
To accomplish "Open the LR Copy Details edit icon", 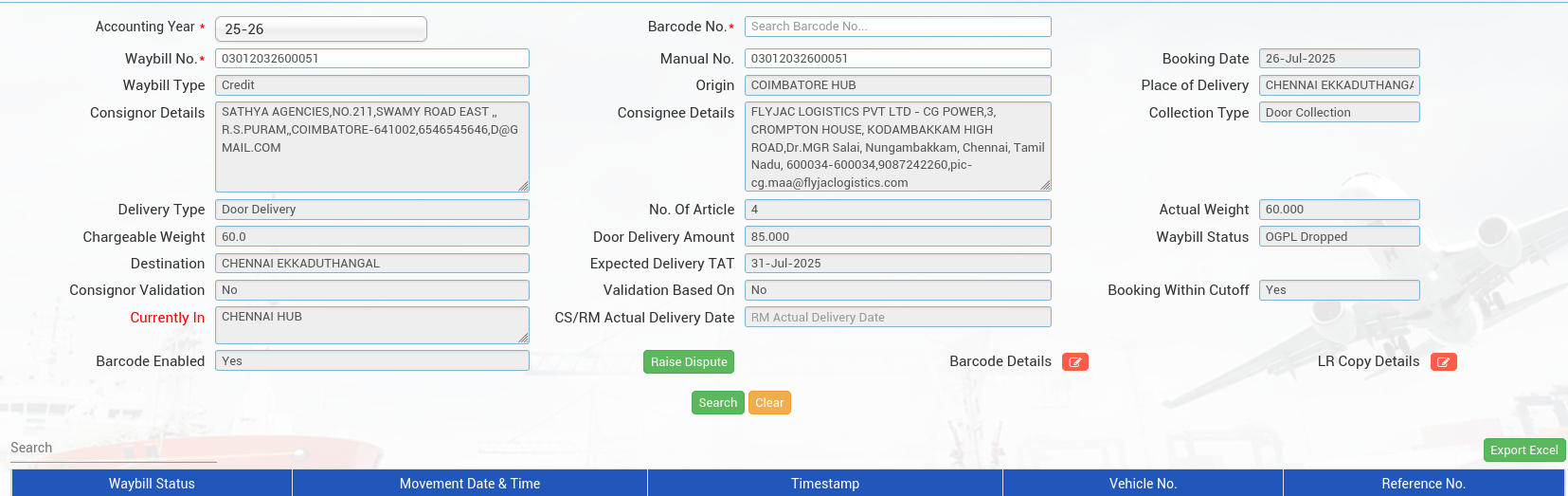I will [1443, 361].
